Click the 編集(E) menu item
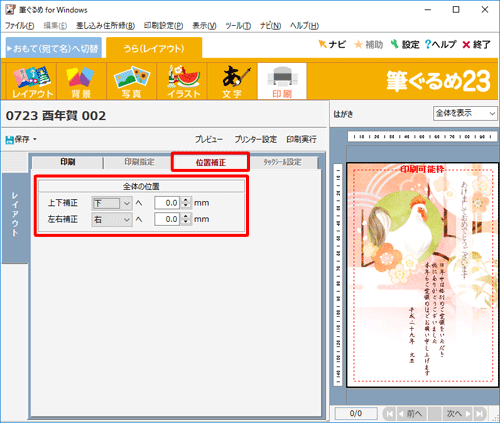Screen dimensions: 500x423 pos(55,26)
